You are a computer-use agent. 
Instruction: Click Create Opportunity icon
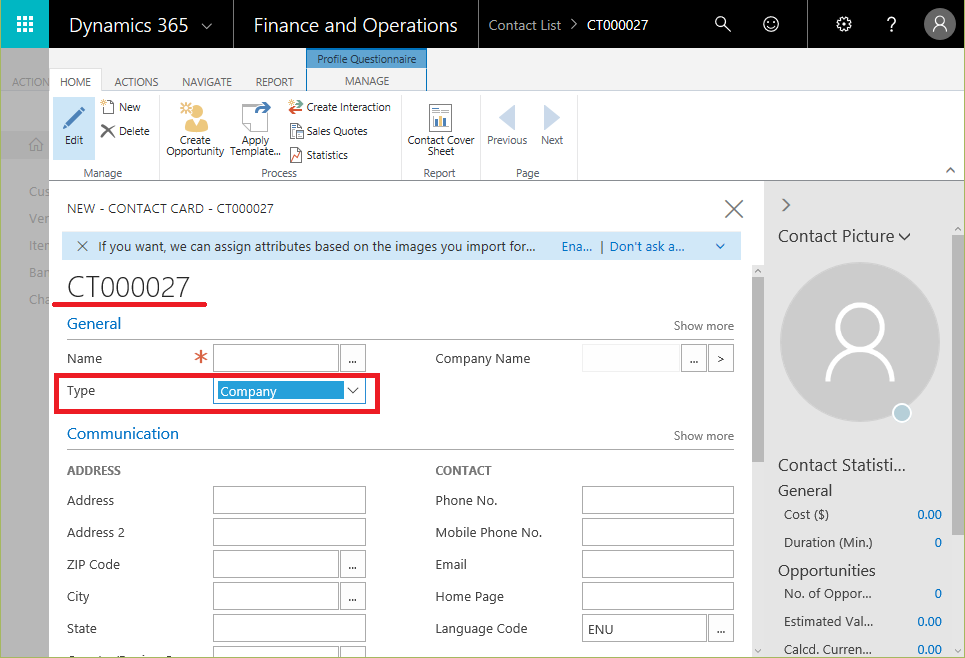click(195, 129)
